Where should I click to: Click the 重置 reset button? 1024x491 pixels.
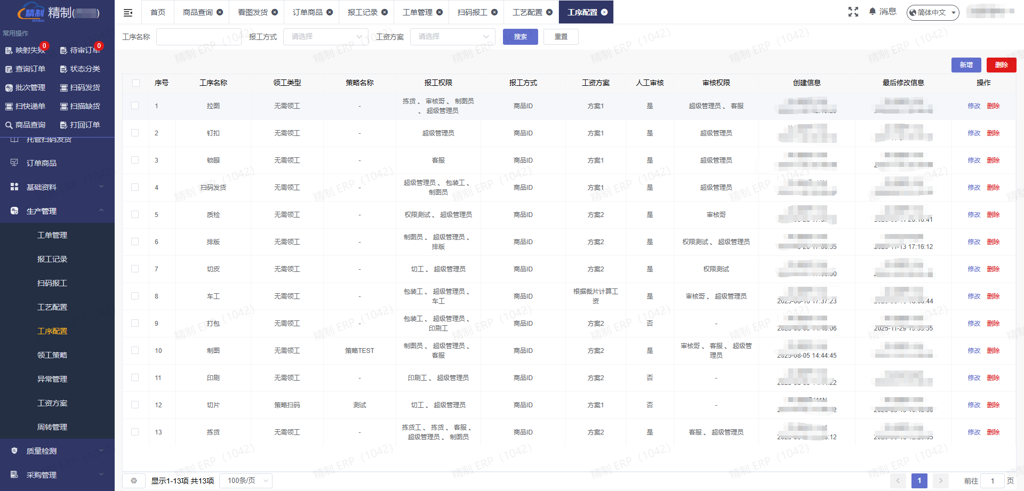(x=561, y=37)
